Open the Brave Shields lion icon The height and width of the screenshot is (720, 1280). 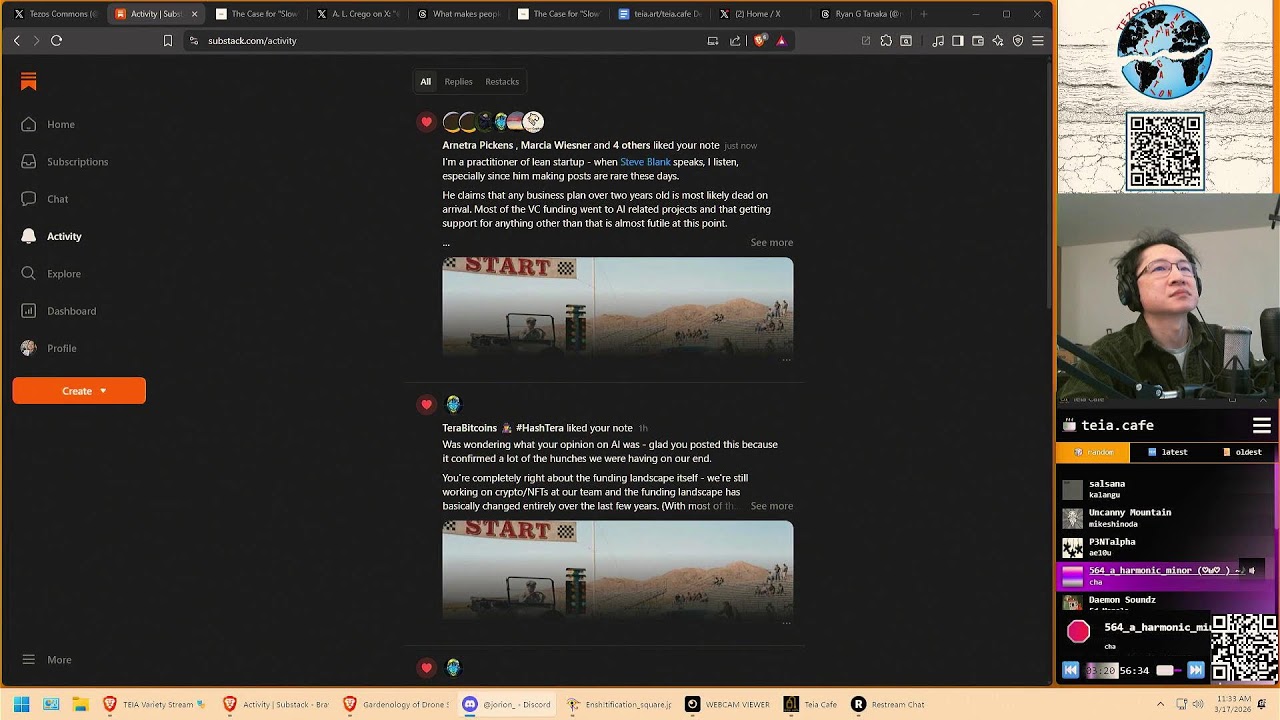pyautogui.click(x=760, y=41)
